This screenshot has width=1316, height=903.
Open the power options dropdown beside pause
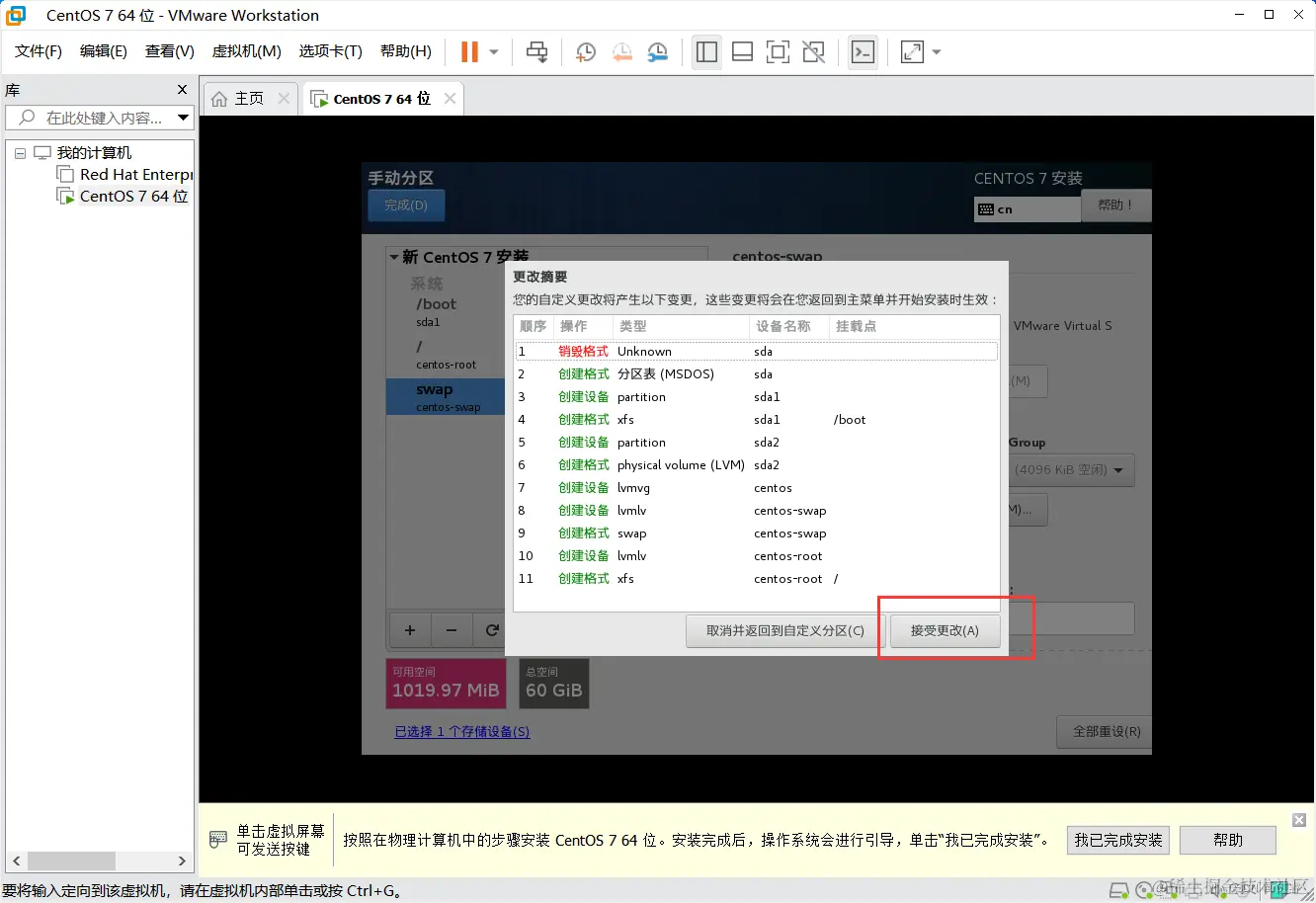(x=494, y=51)
